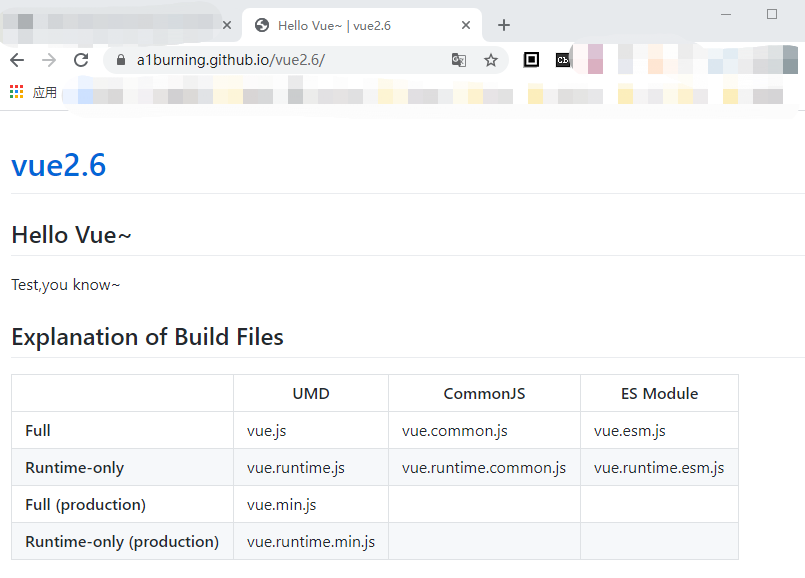Click the vue.runtime.common.js cell

tap(485, 468)
